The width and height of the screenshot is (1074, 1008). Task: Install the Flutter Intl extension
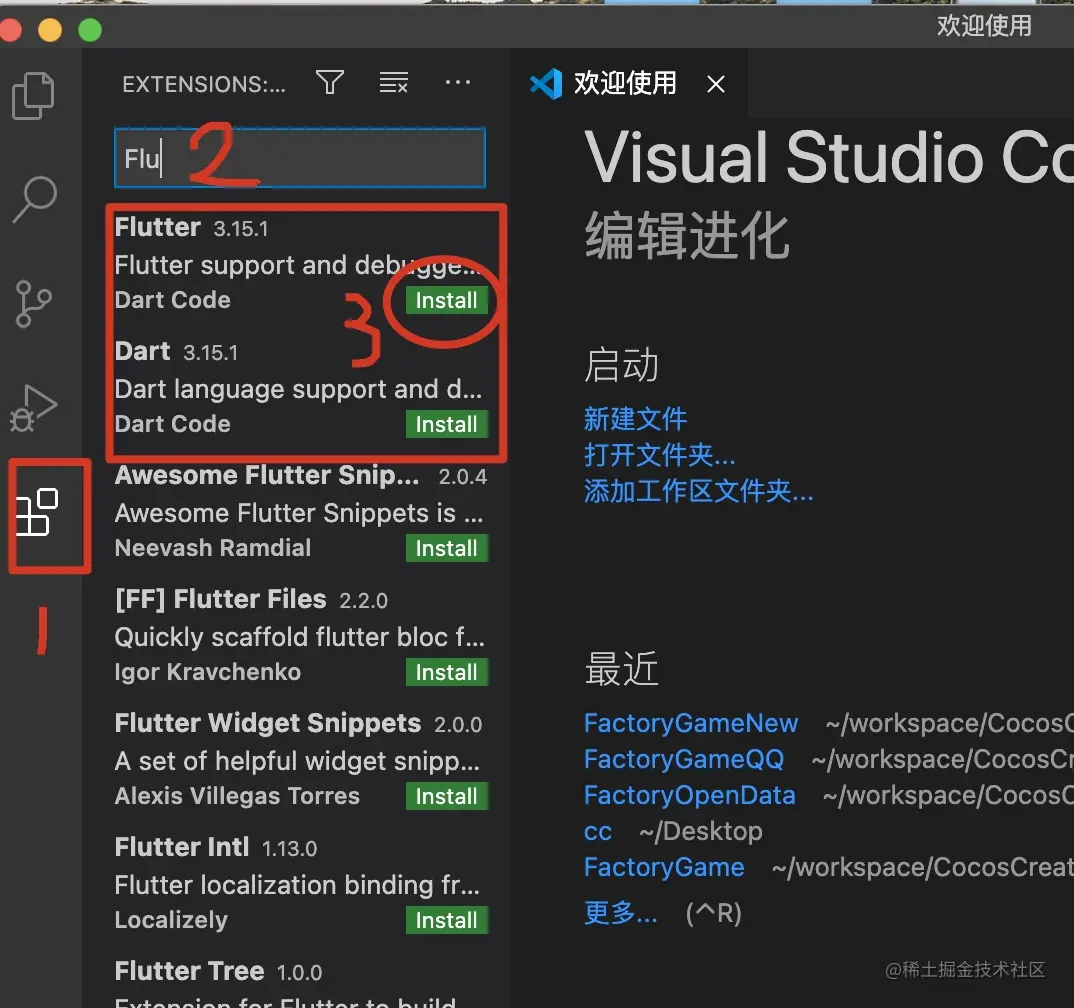(447, 920)
